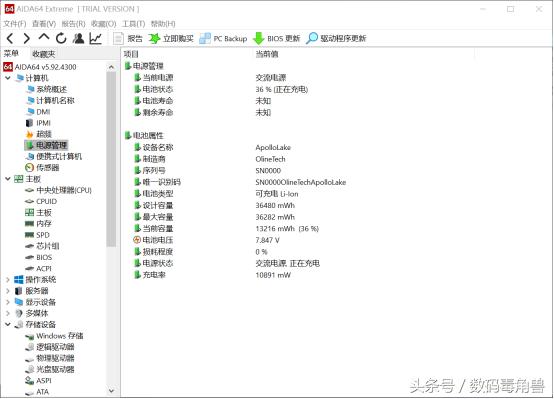Click BIOS 更新 toolbar button
The image size is (554, 399).
(x=277, y=39)
